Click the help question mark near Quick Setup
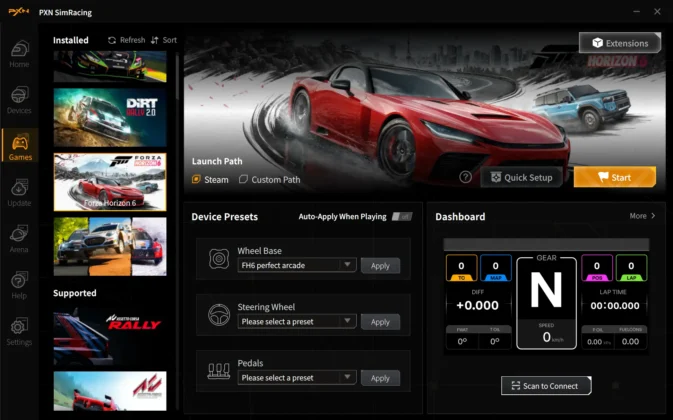This screenshot has height=420, width=673. (x=465, y=177)
